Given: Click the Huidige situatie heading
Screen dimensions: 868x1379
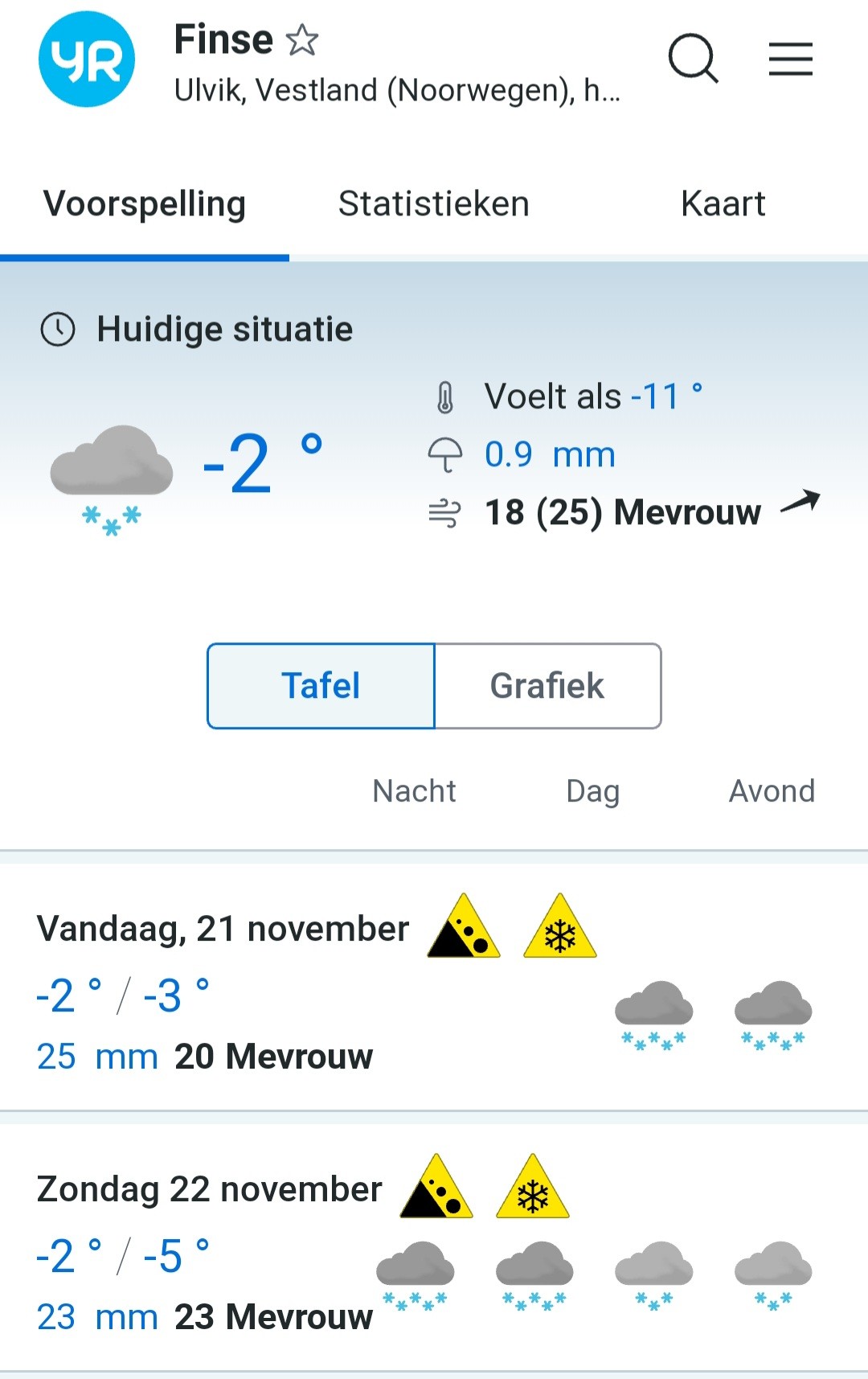Looking at the screenshot, I should pyautogui.click(x=224, y=330).
